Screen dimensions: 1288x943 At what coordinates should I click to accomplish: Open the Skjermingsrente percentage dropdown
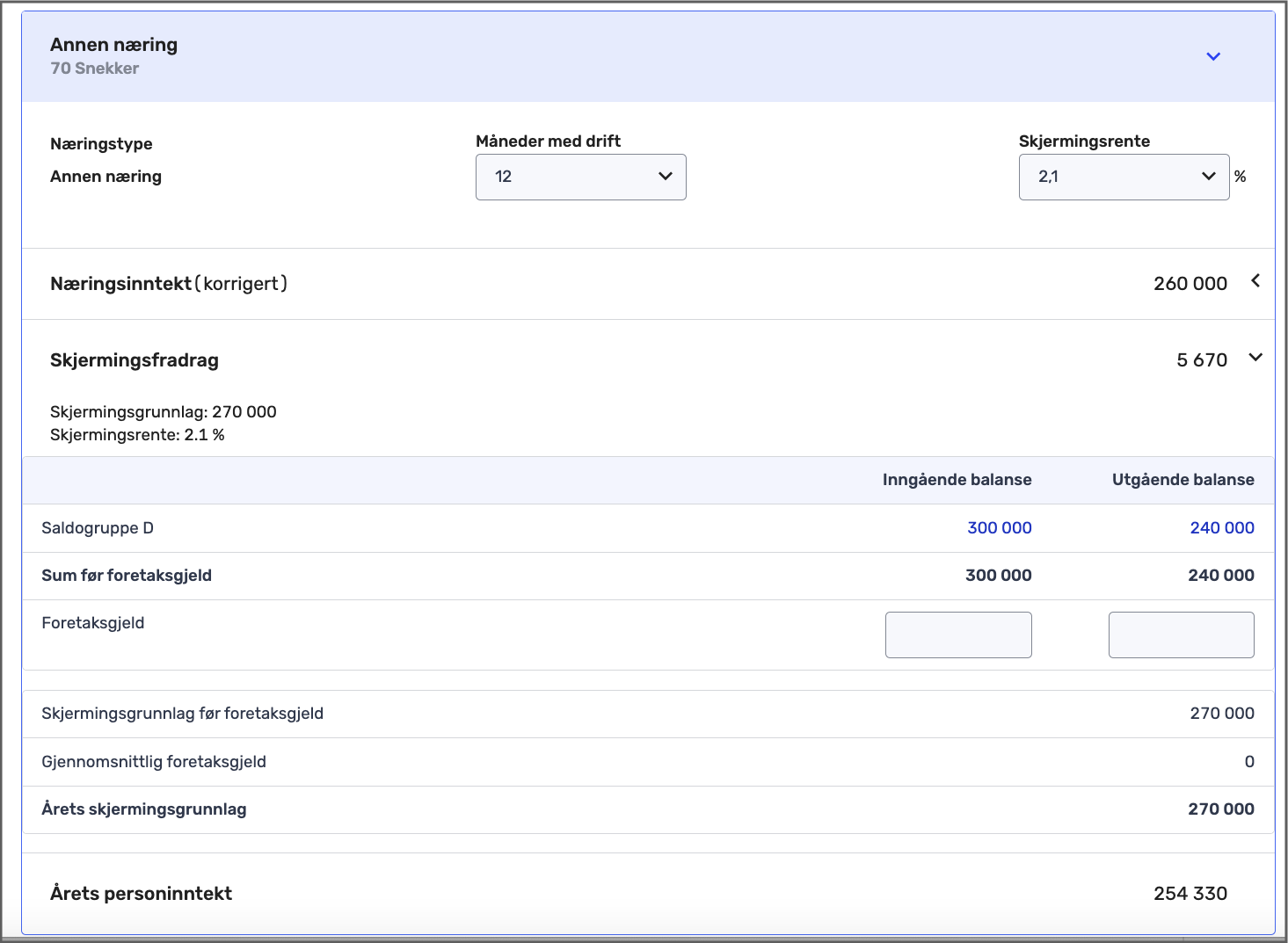click(1124, 177)
